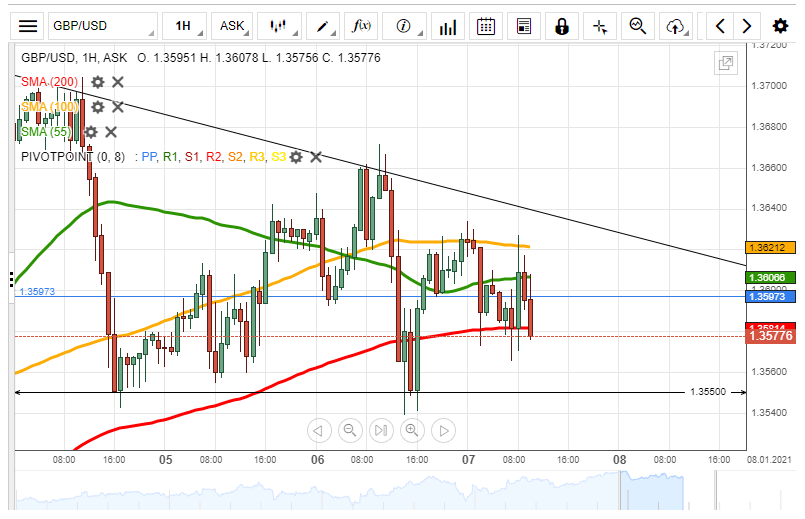Click the blue 1.35973 price tag
This screenshot has width=805, height=519.
(x=770, y=296)
